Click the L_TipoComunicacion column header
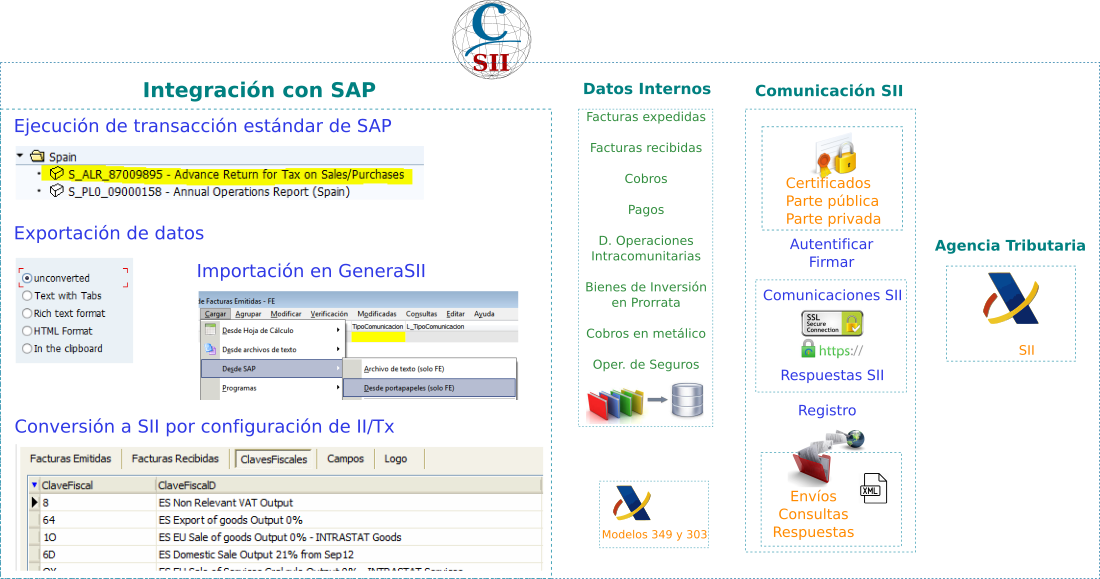 435,326
